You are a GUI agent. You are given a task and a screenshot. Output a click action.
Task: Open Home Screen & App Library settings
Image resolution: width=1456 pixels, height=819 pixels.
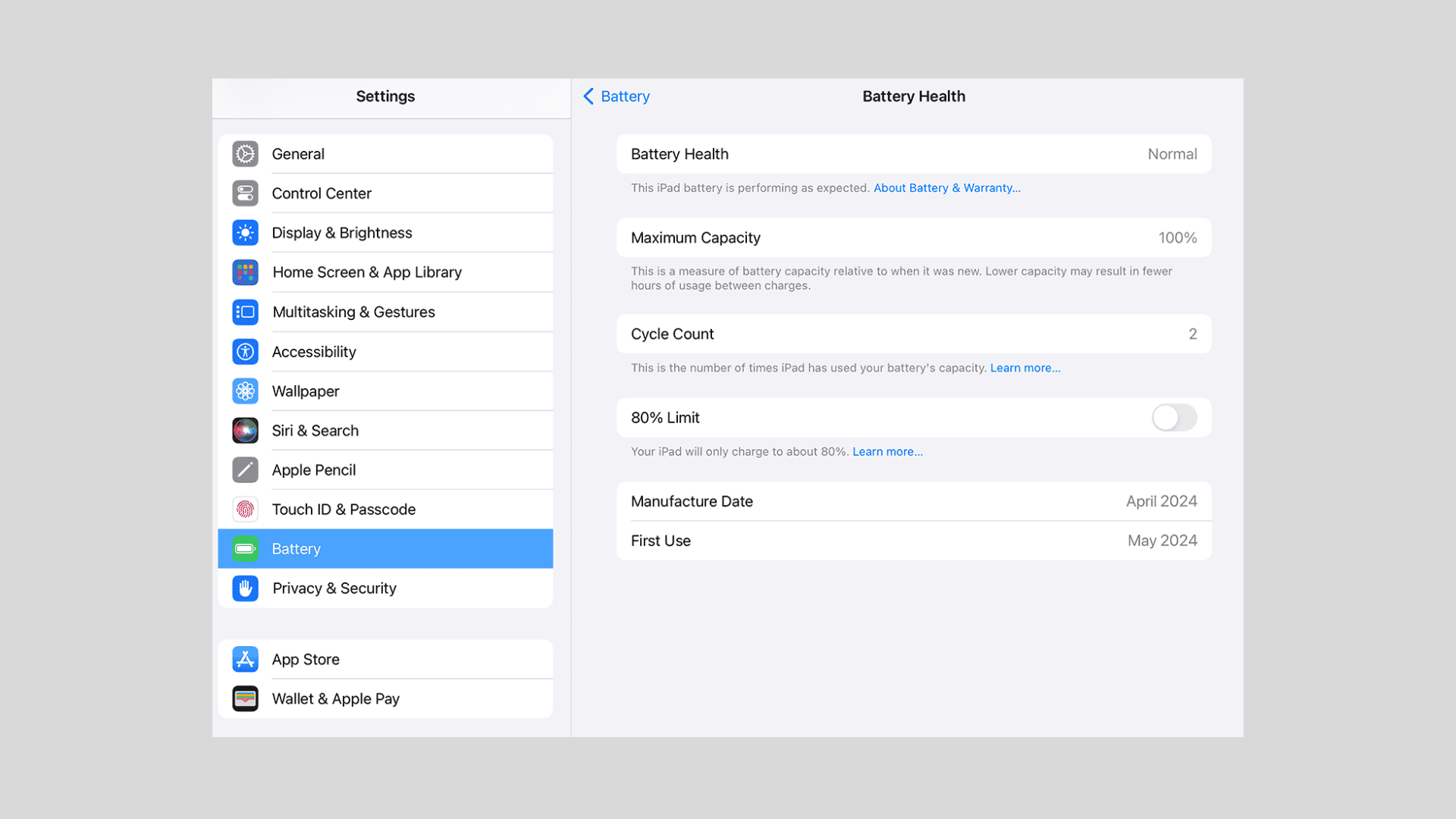pyautogui.click(x=385, y=272)
